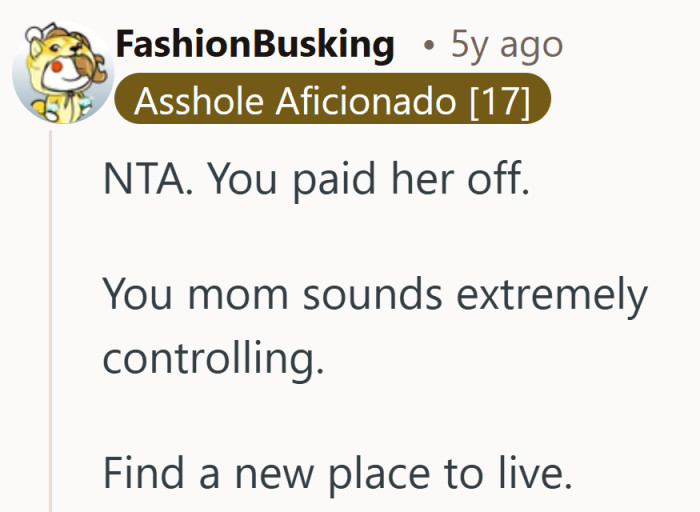Select the paragraph 'NTA. You paid her off.'
700x512 pixels.
pyautogui.click(x=316, y=179)
